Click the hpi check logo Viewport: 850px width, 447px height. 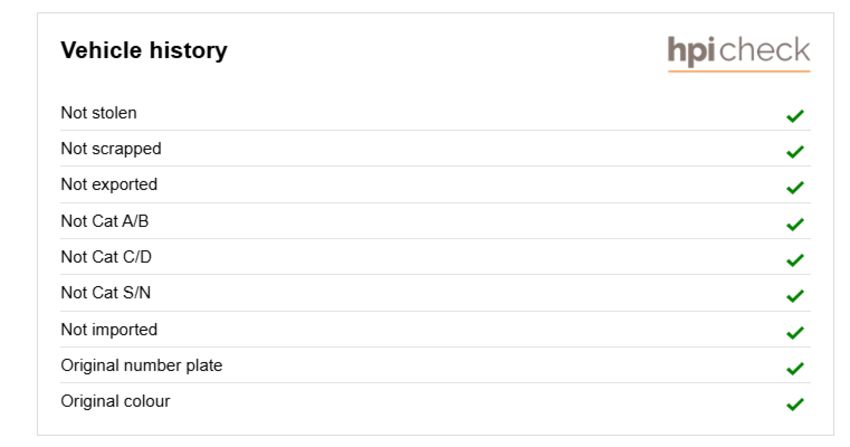point(739,53)
